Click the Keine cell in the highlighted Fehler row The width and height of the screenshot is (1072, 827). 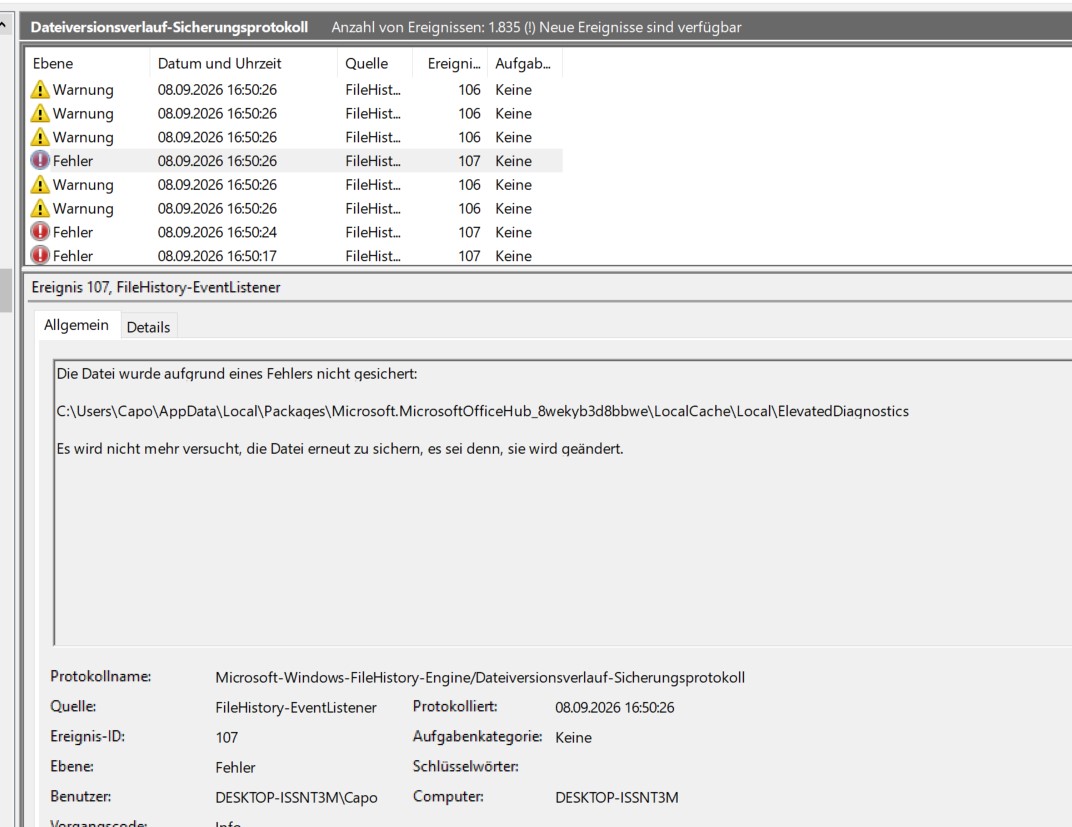point(513,161)
